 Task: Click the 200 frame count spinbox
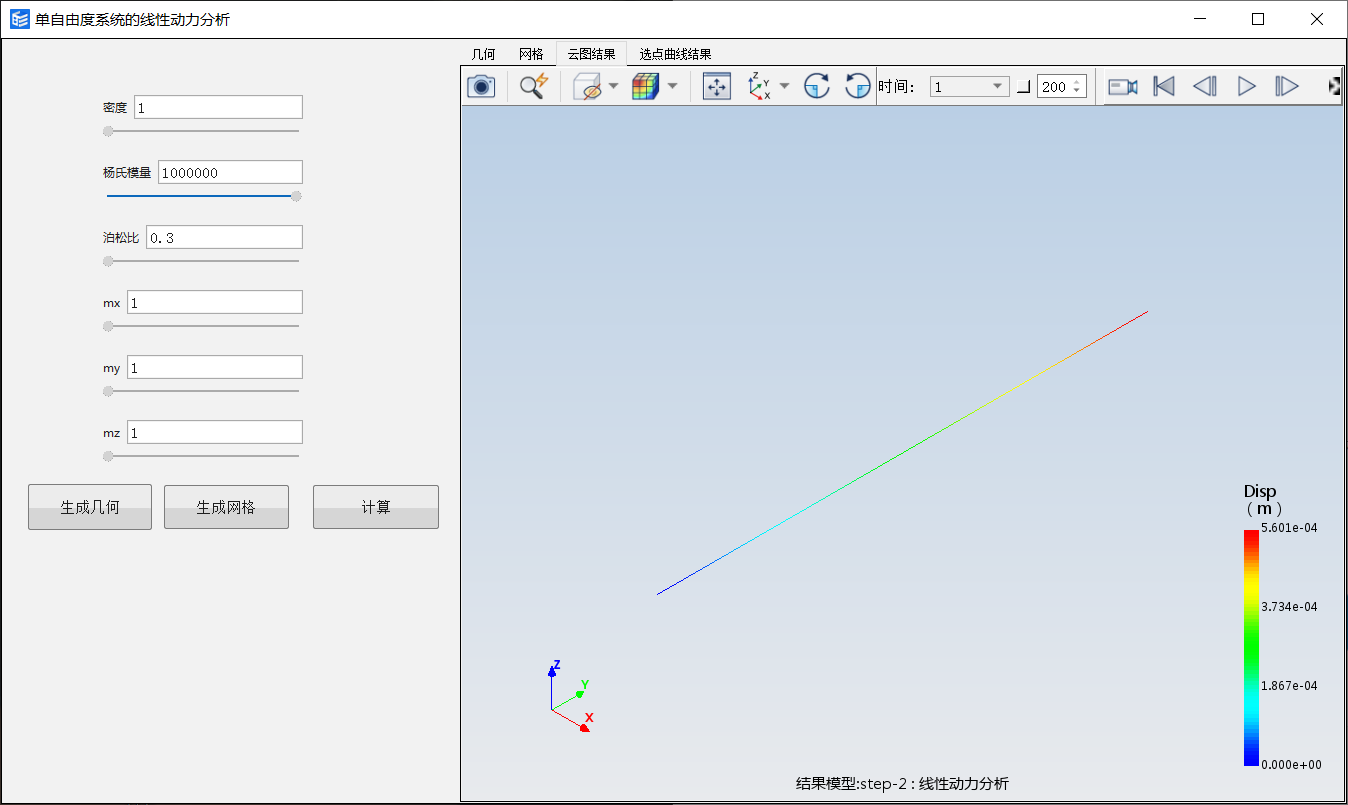point(1061,87)
